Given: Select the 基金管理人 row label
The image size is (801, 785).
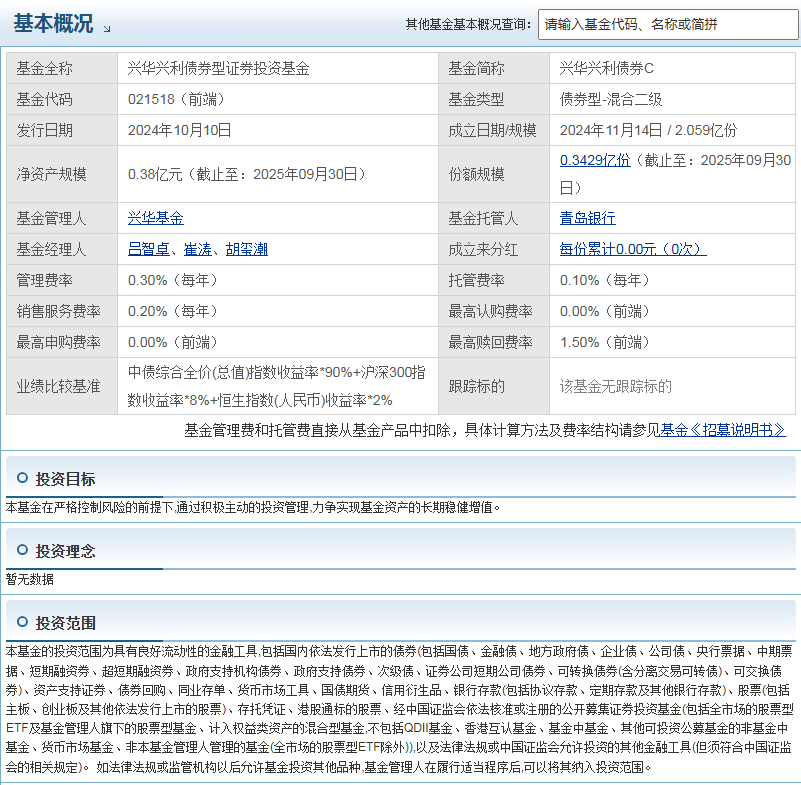Looking at the screenshot, I should click(52, 218).
